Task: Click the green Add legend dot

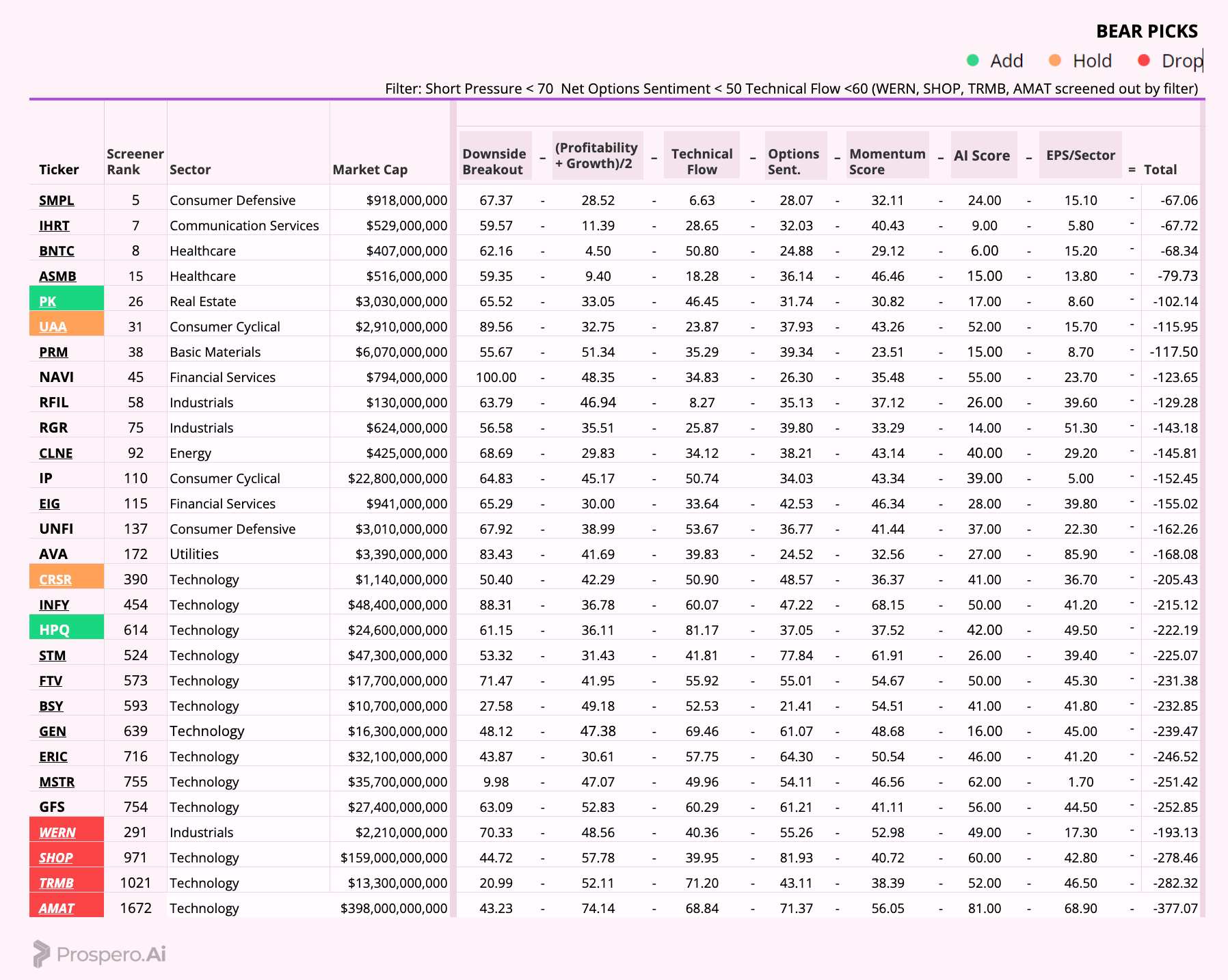Action: pos(973,61)
